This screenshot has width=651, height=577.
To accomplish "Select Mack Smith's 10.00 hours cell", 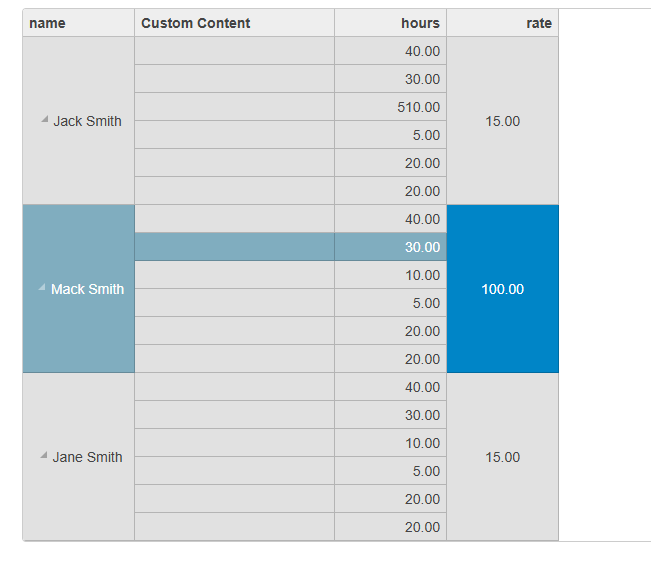I will (391, 275).
